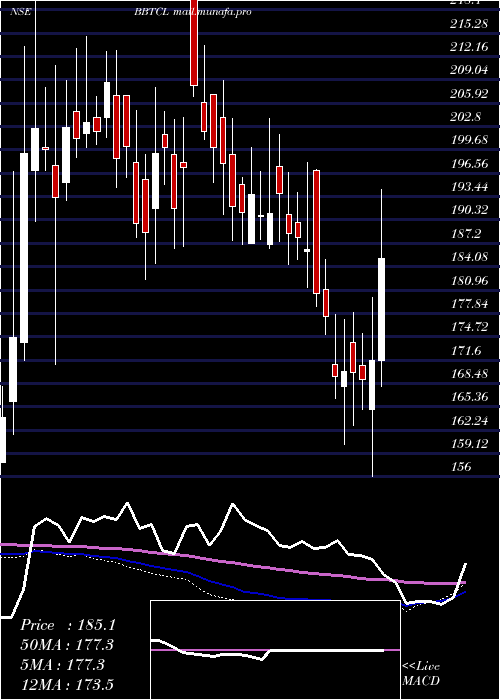Image resolution: width=500 pixels, height=700 pixels.
Task: Click the 196.56 price axis label
Action: [x=469, y=163]
